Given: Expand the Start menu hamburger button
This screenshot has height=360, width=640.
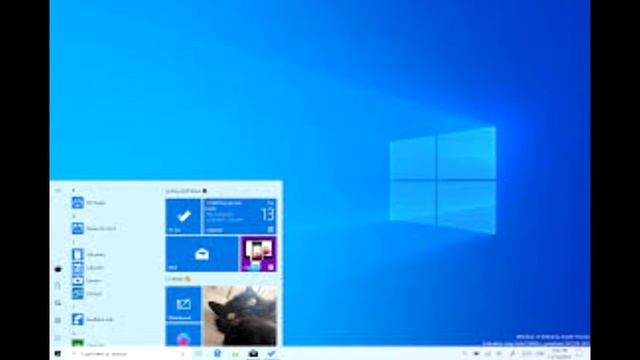Looking at the screenshot, I should pyautogui.click(x=58, y=190).
